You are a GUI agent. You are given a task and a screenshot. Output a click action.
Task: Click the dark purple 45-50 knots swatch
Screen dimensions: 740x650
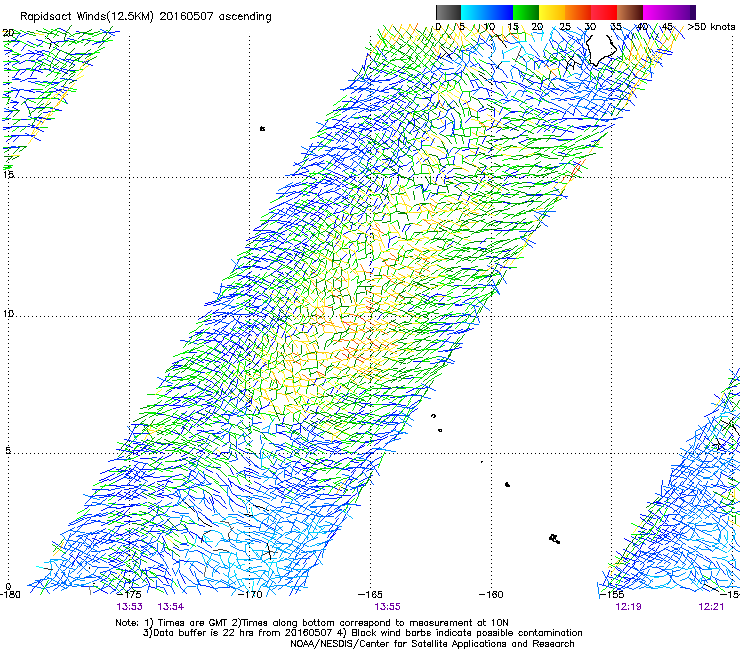point(682,12)
